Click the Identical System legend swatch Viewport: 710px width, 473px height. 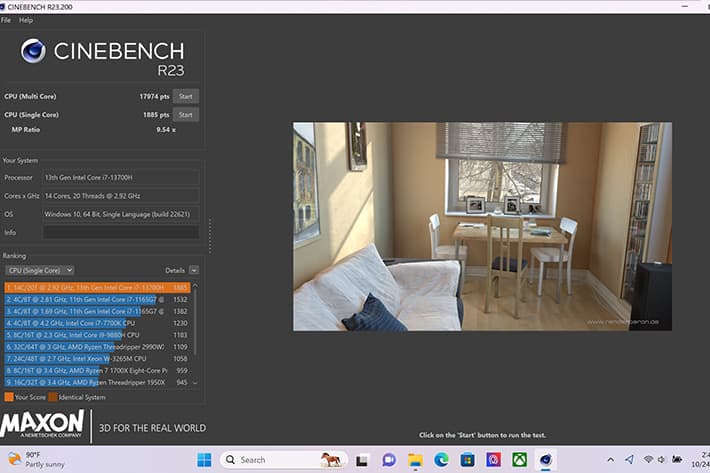[x=53, y=397]
